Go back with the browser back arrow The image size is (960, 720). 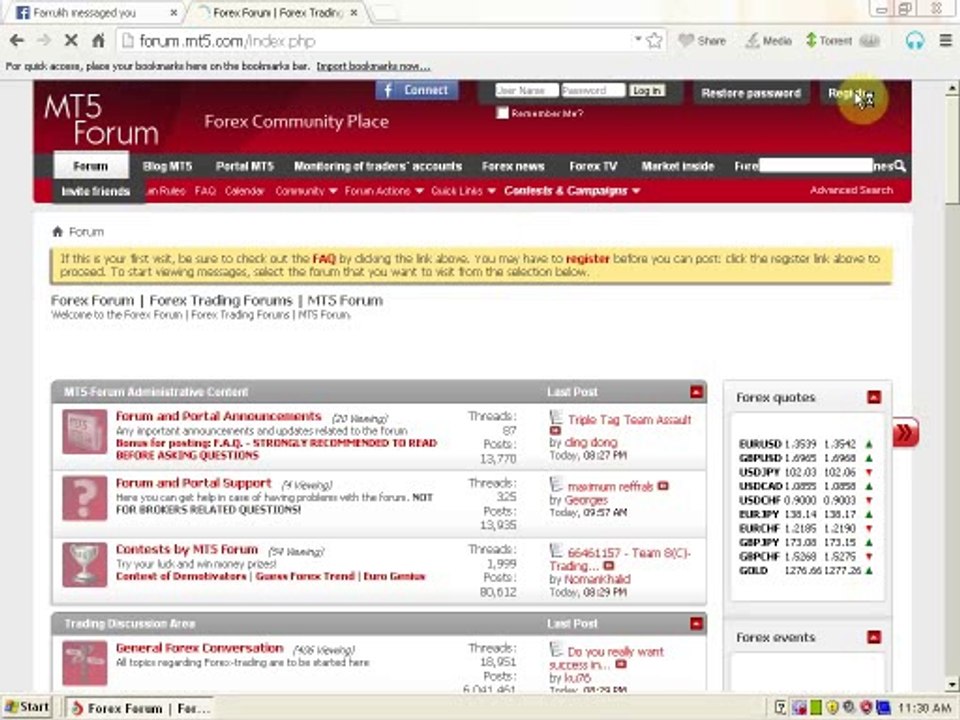tap(17, 41)
